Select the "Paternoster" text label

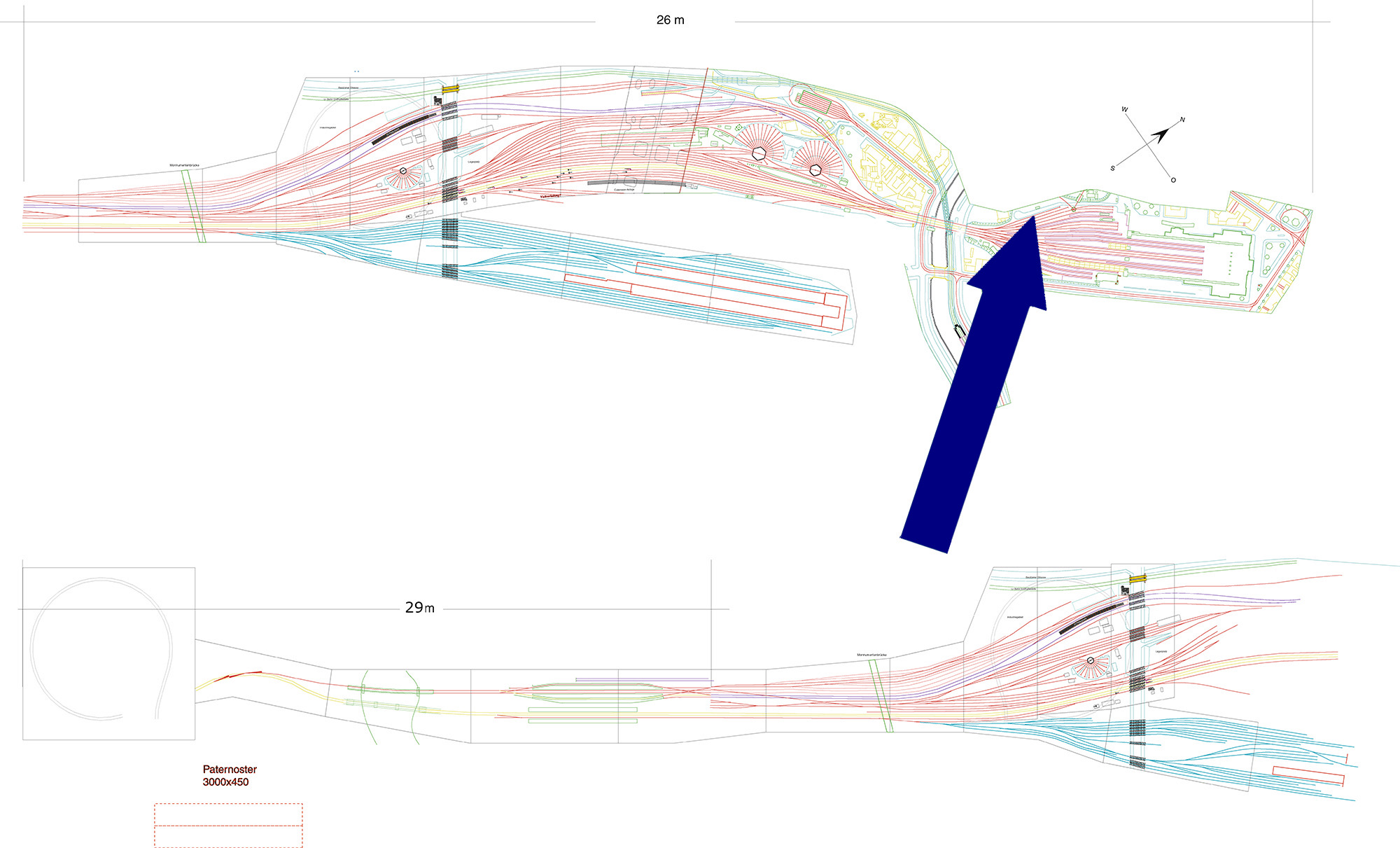[230, 770]
